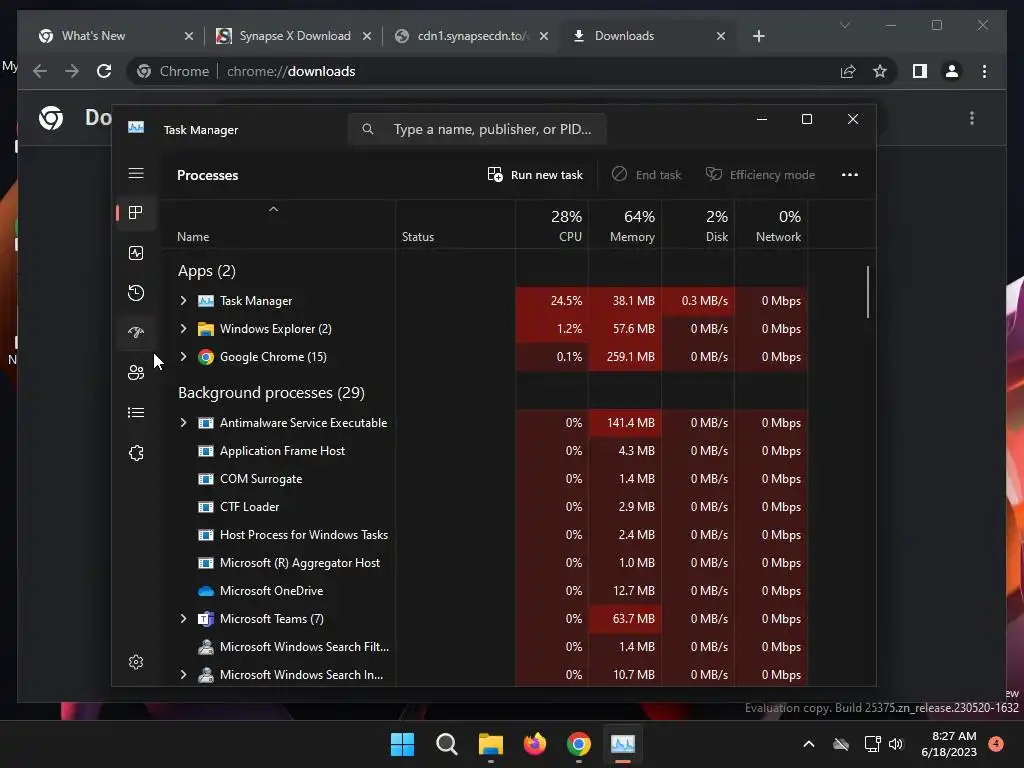Open Chrome tab search chevron
This screenshot has height=768, width=1024.
(x=844, y=25)
